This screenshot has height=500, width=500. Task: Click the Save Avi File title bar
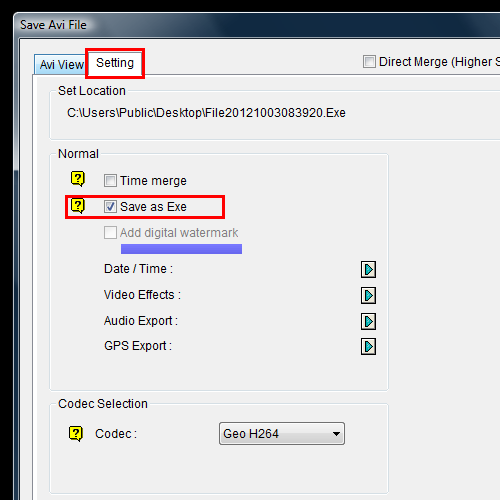pyautogui.click(x=257, y=25)
